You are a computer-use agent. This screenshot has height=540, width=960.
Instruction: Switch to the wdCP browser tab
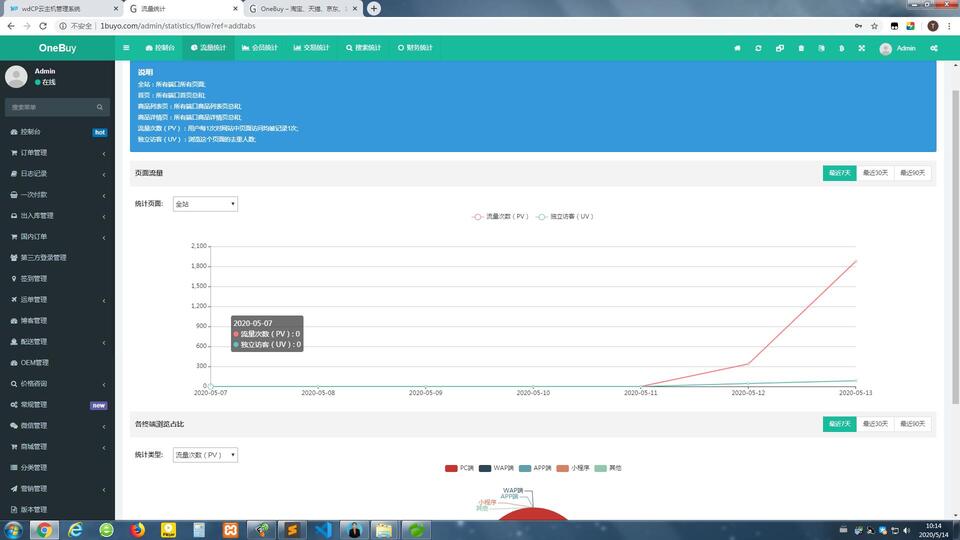coord(61,9)
